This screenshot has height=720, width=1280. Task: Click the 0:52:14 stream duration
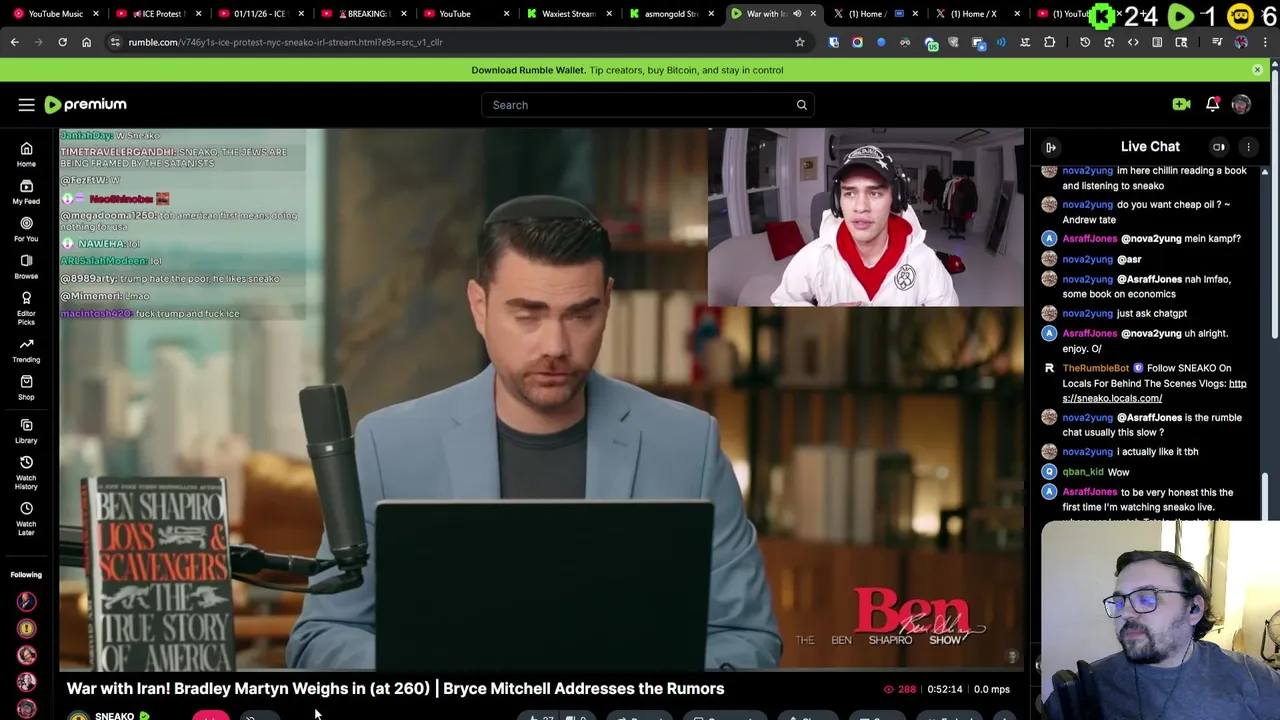[945, 689]
